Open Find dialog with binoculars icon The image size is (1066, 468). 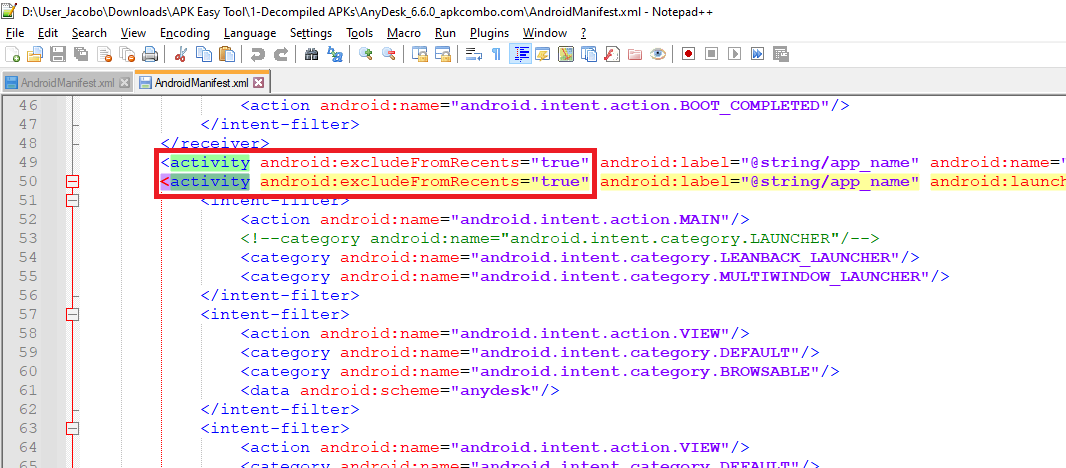(311, 54)
